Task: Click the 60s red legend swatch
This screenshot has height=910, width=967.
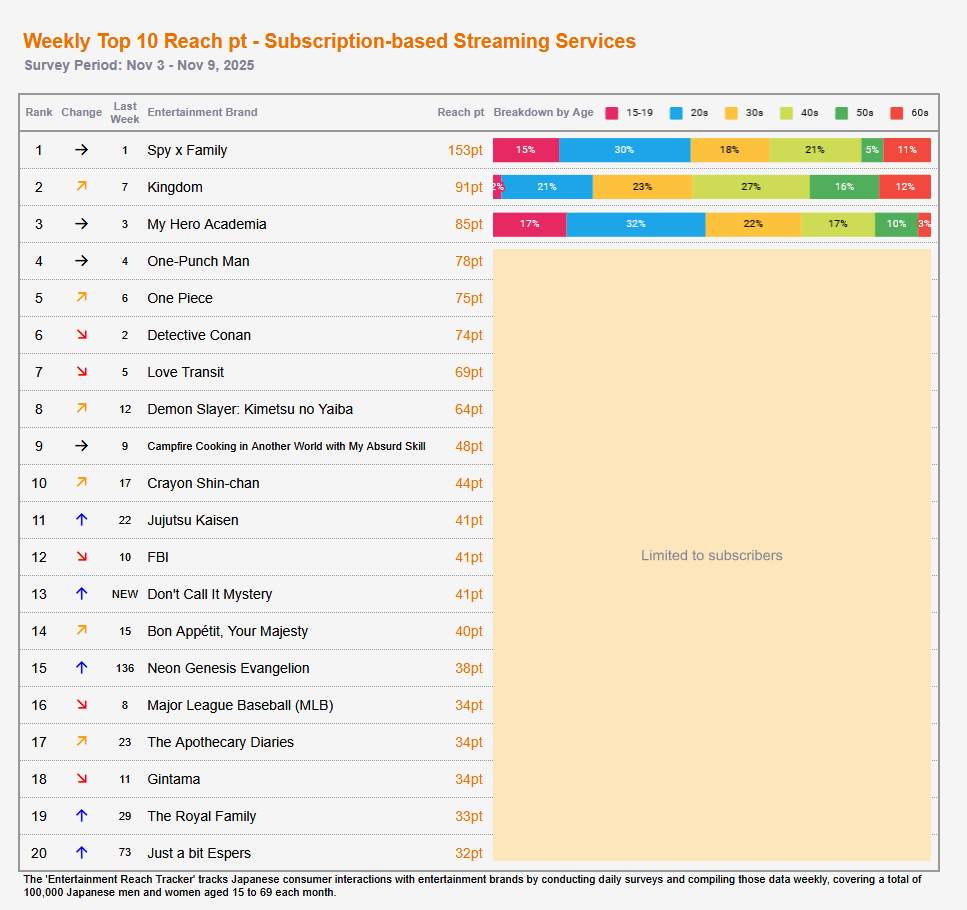Action: pyautogui.click(x=897, y=113)
